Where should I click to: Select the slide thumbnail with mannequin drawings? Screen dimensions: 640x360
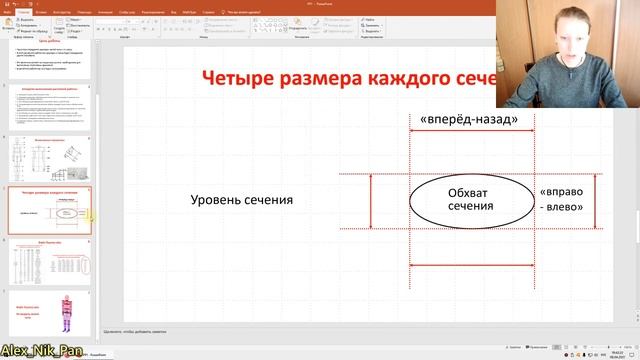tap(49, 159)
